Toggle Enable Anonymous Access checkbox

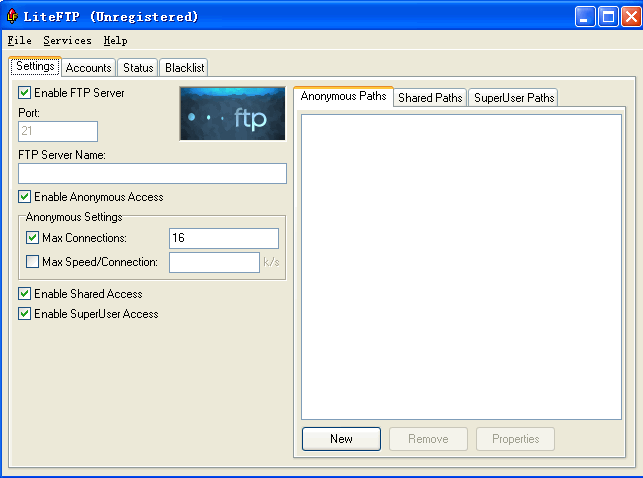pyautogui.click(x=25, y=197)
